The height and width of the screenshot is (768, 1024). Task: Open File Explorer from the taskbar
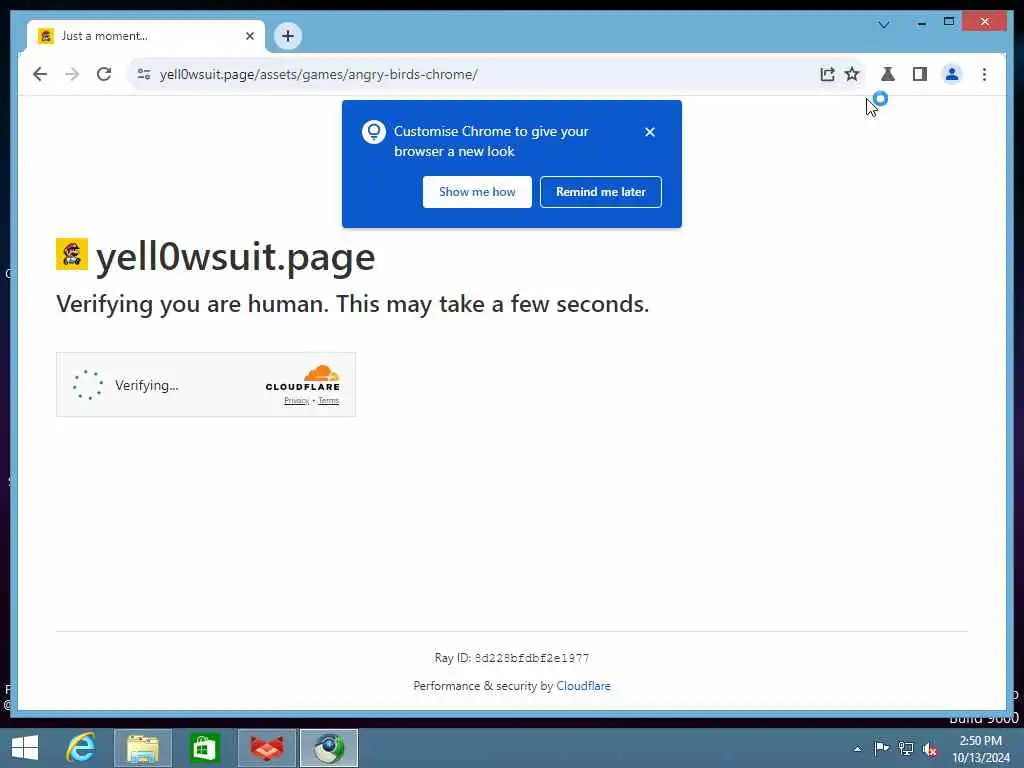(143, 748)
